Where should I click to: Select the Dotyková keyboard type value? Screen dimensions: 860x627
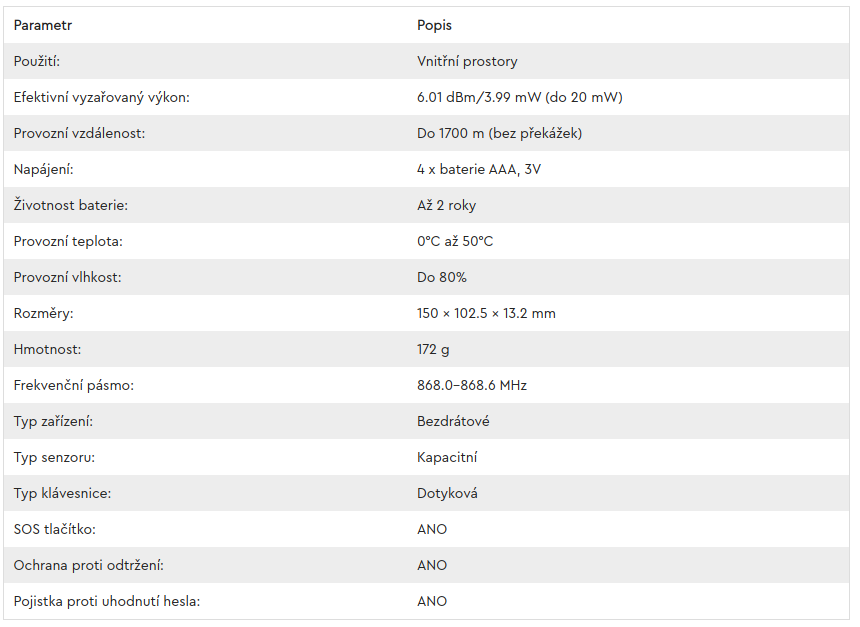(x=448, y=493)
